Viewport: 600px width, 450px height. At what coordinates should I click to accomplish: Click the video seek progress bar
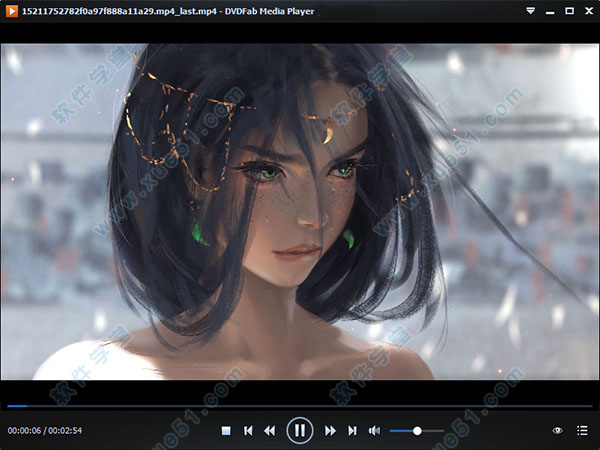[x=300, y=406]
